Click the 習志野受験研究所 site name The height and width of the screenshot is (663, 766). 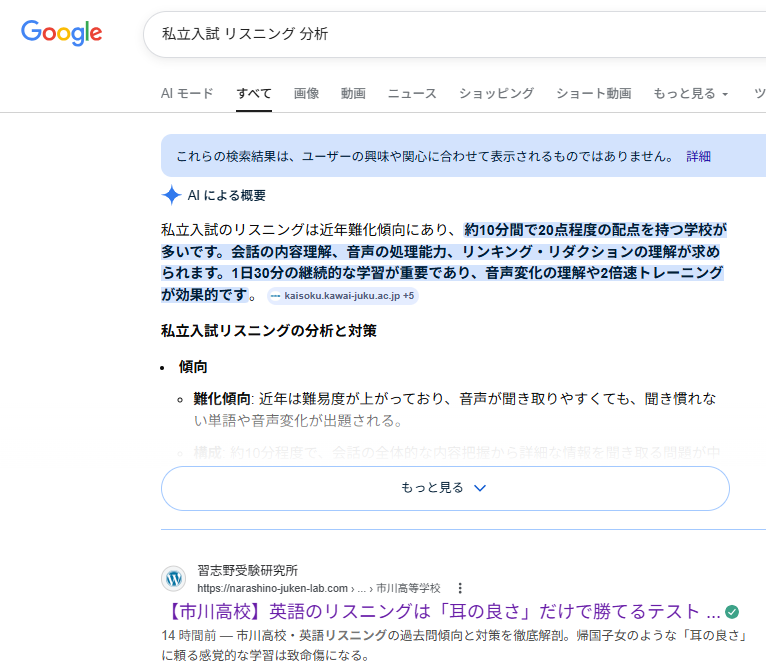pyautogui.click(x=247, y=570)
